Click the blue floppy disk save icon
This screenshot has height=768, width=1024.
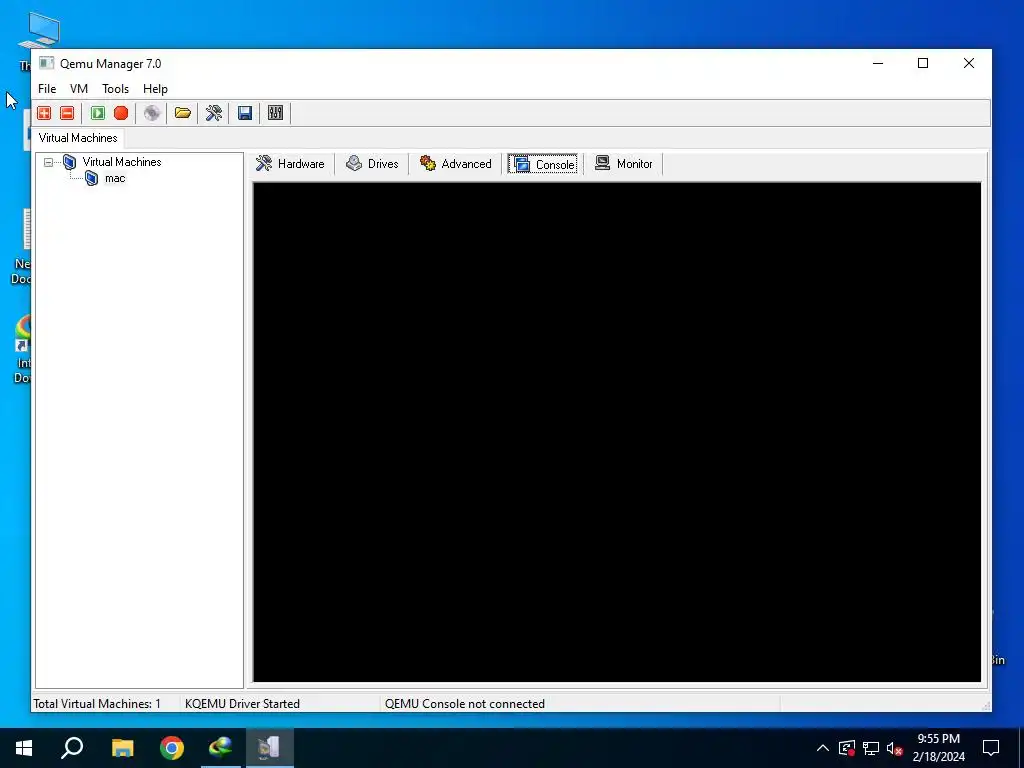(x=245, y=113)
